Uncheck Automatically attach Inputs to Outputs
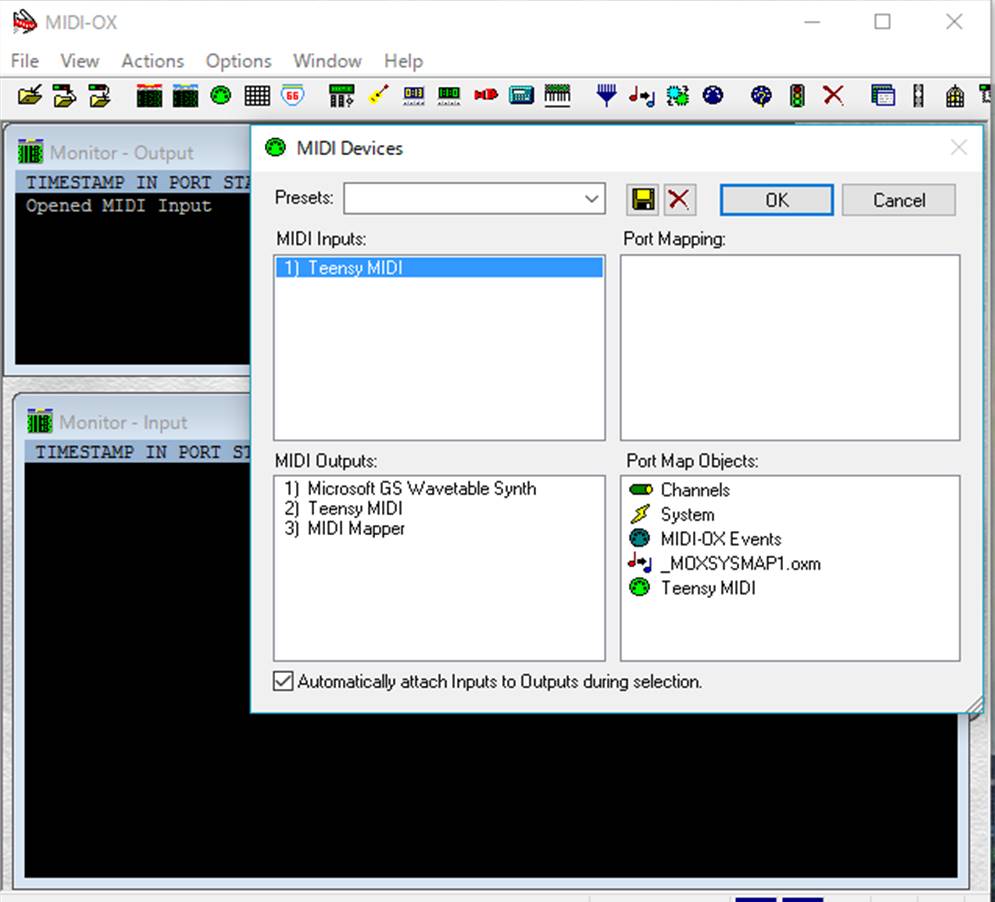The height and width of the screenshot is (902, 995). tap(283, 681)
